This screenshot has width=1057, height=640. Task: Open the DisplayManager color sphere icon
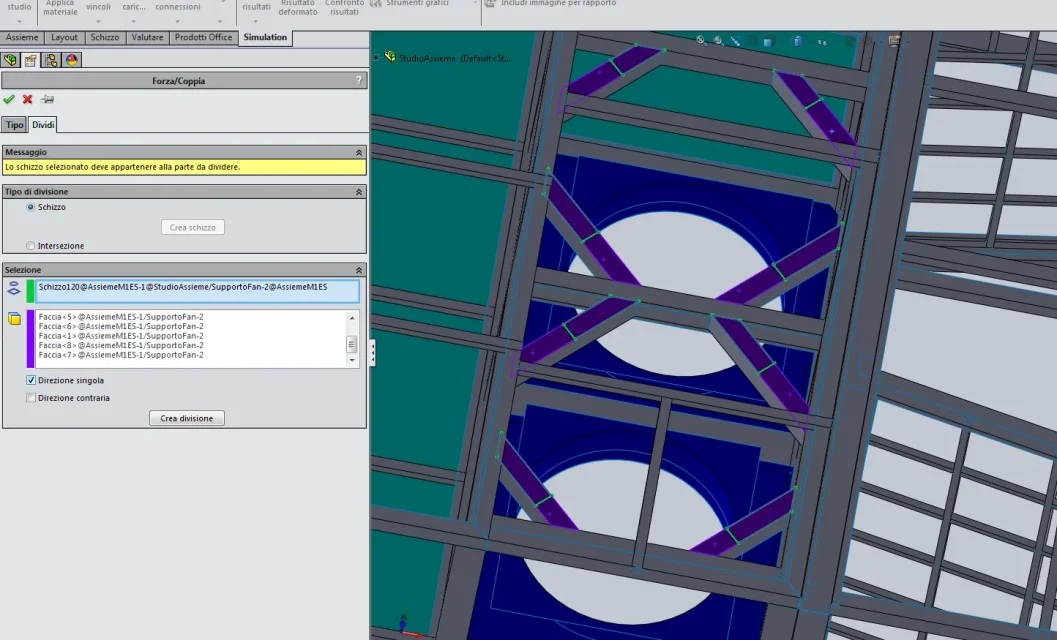(x=72, y=60)
